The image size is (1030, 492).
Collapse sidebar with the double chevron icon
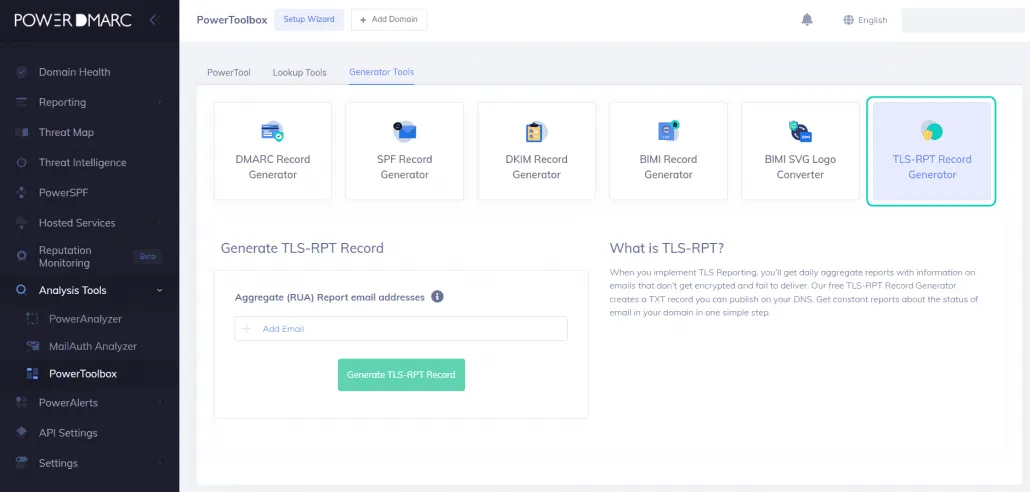tap(154, 20)
